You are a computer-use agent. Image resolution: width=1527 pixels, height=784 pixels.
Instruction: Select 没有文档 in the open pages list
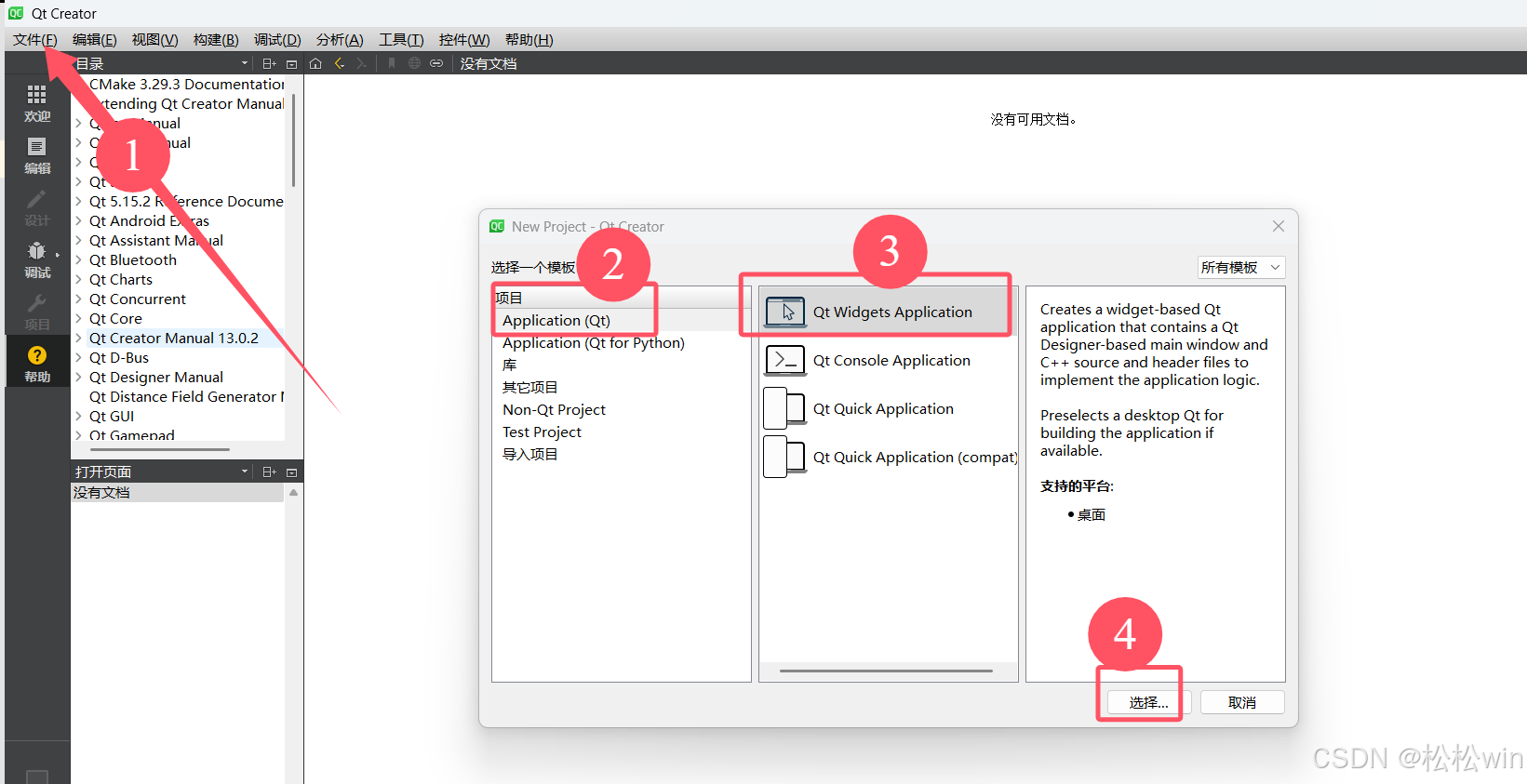point(178,493)
